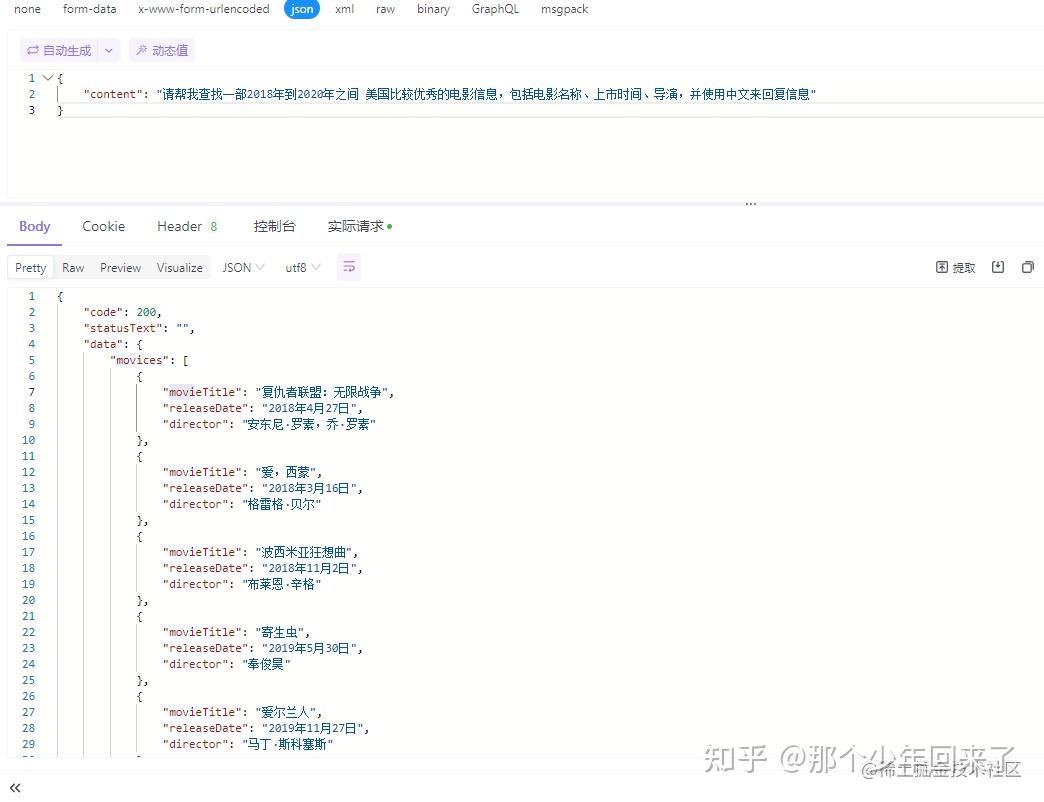Switch to the Cookie tab
Image resolution: width=1044 pixels, height=802 pixels.
[103, 226]
